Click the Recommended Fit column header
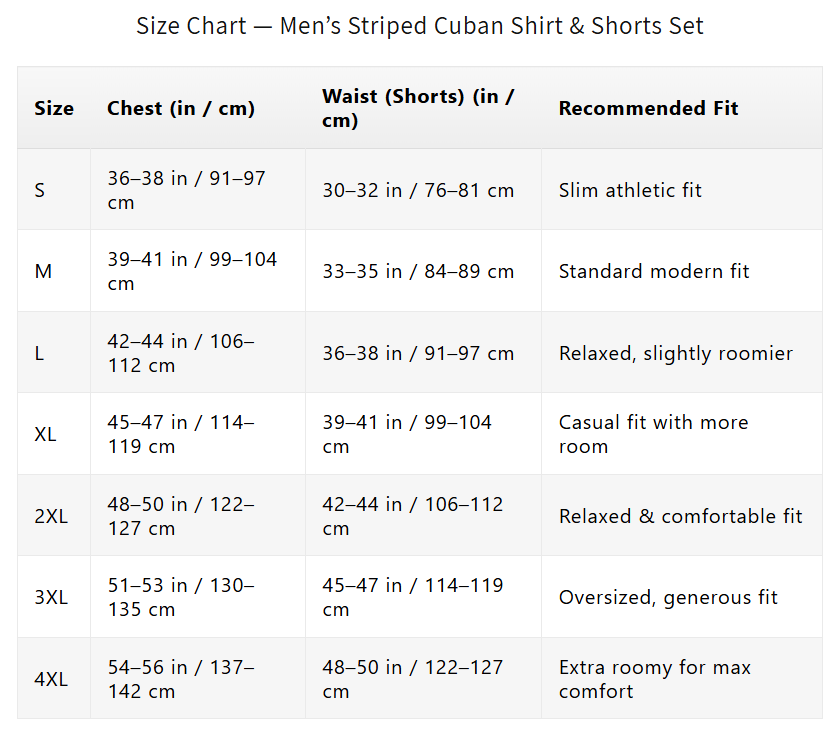 click(x=648, y=108)
